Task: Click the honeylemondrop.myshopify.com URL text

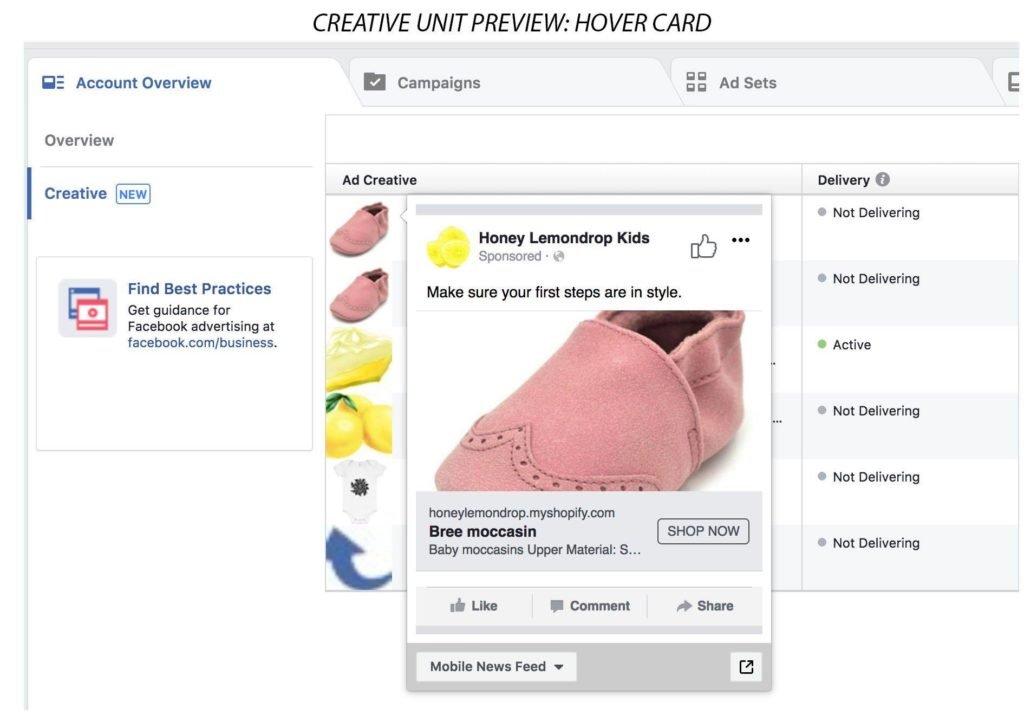Action: click(522, 513)
